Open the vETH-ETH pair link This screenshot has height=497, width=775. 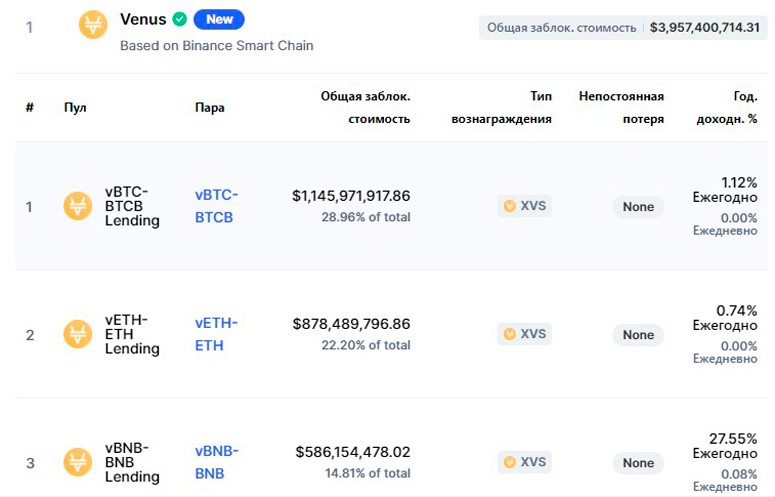coord(216,334)
